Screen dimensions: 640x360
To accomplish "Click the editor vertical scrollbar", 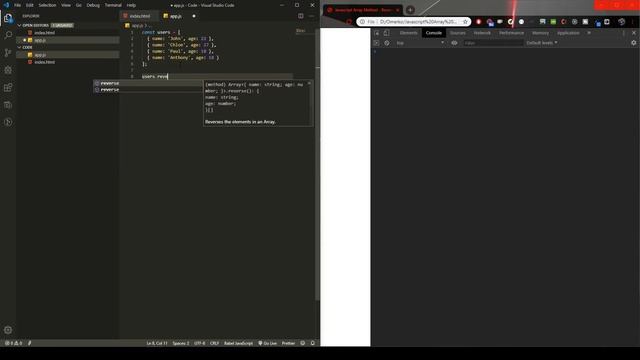I will click(318, 163).
